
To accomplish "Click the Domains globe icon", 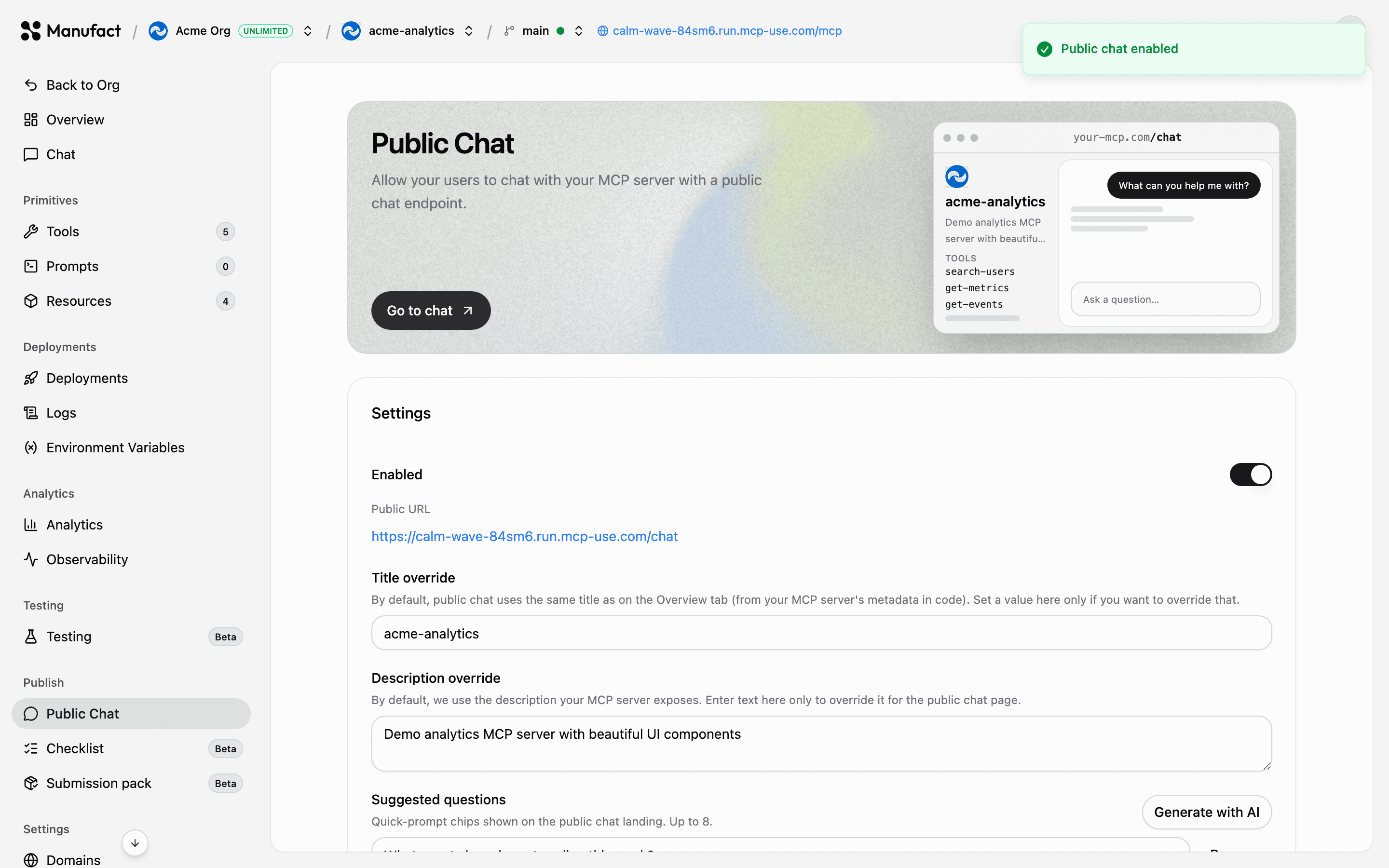I will click(x=31, y=860).
